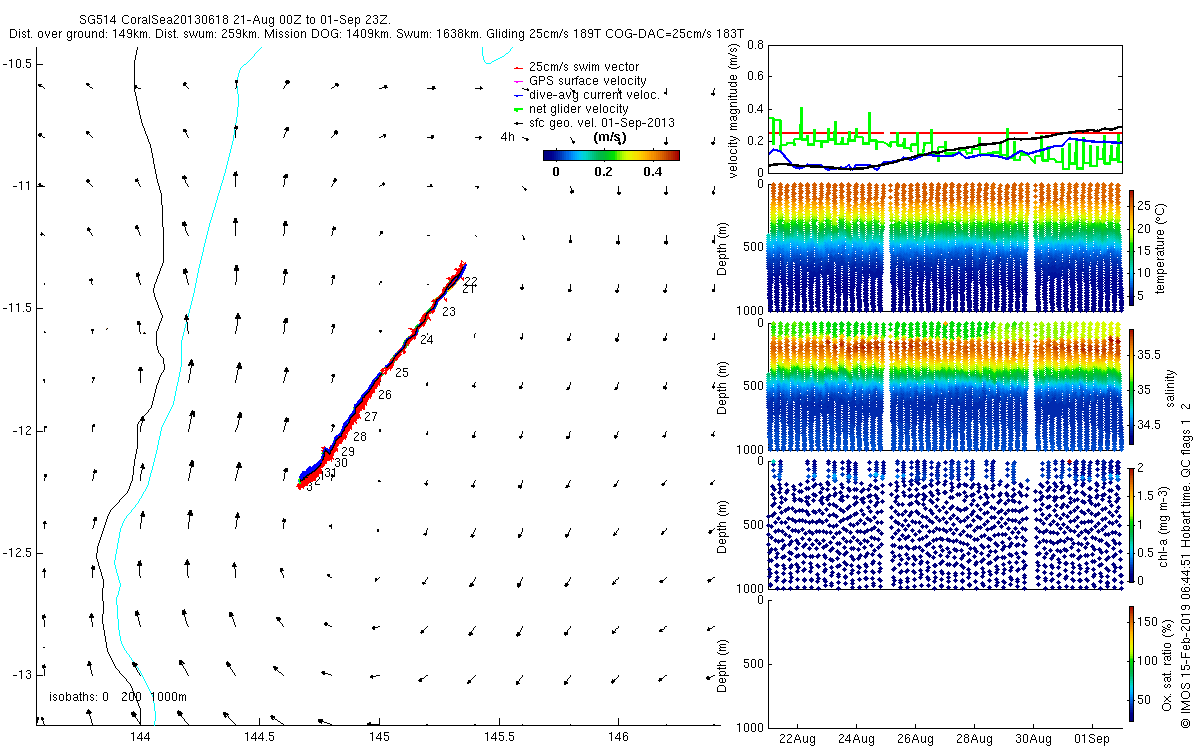
Task: Click the velocity (m/s) colorbar in the map
Action: click(x=611, y=155)
